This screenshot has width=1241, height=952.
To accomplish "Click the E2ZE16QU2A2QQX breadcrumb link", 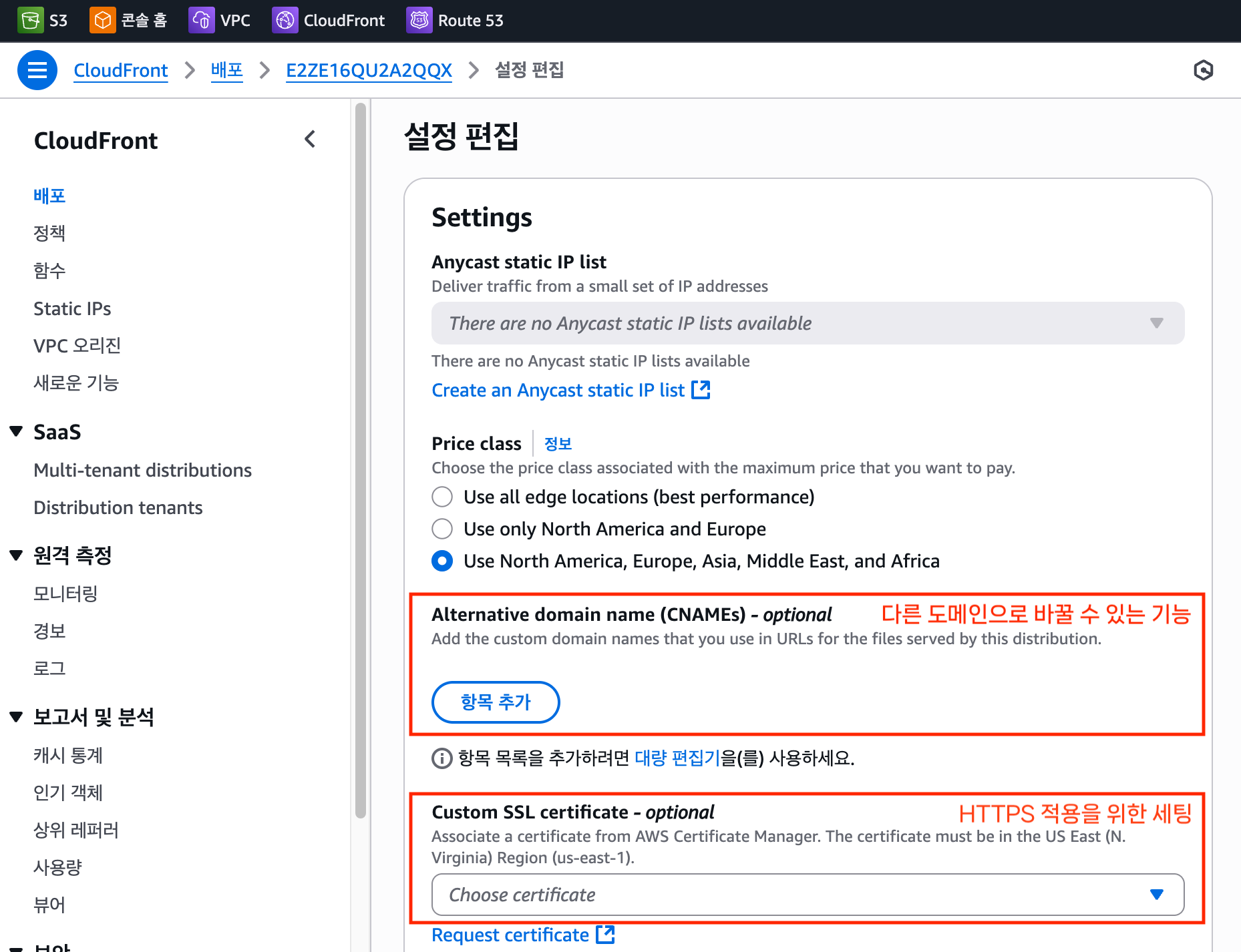I will pos(369,70).
